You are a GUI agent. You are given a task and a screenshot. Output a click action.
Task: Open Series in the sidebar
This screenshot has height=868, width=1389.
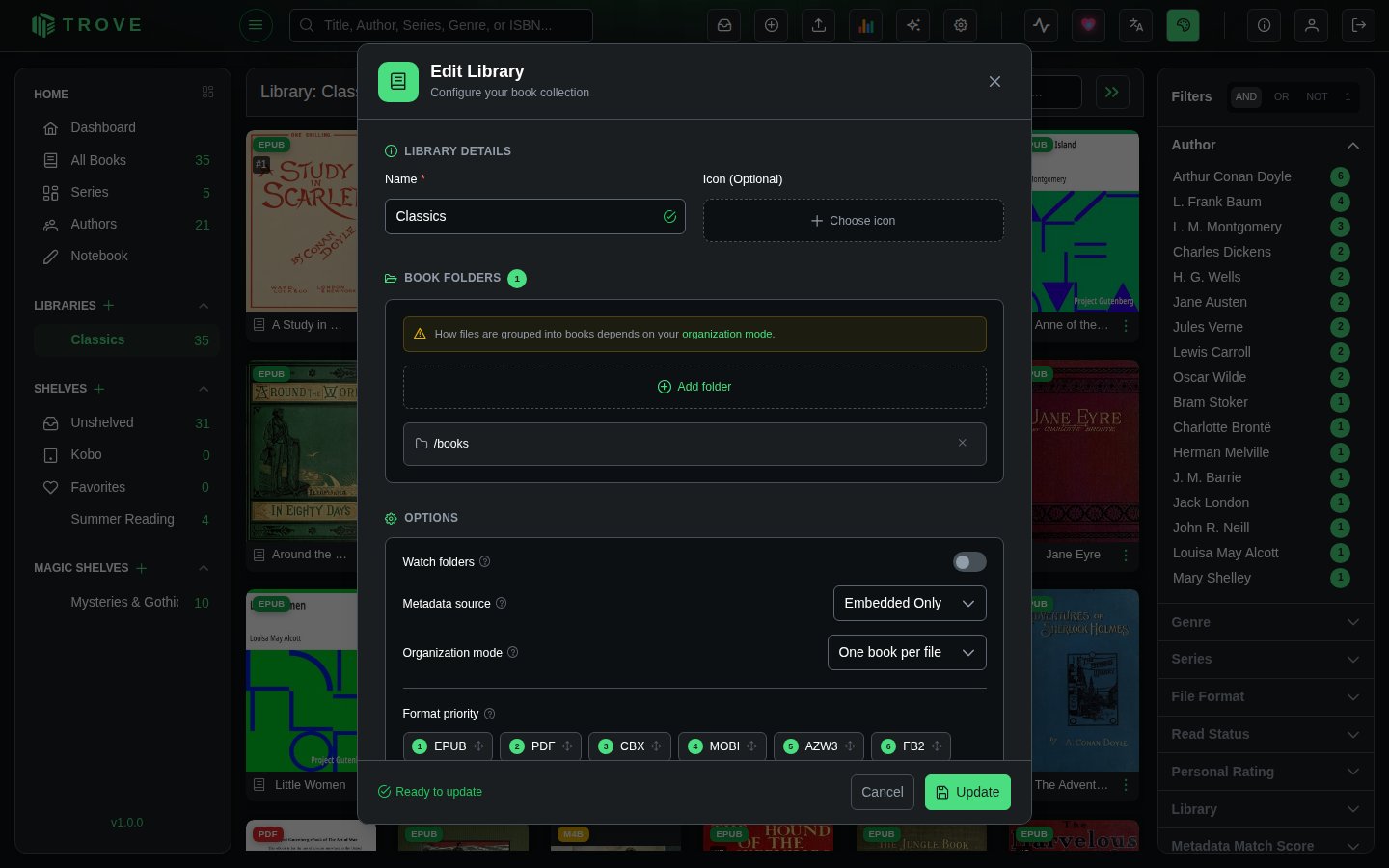click(x=126, y=192)
